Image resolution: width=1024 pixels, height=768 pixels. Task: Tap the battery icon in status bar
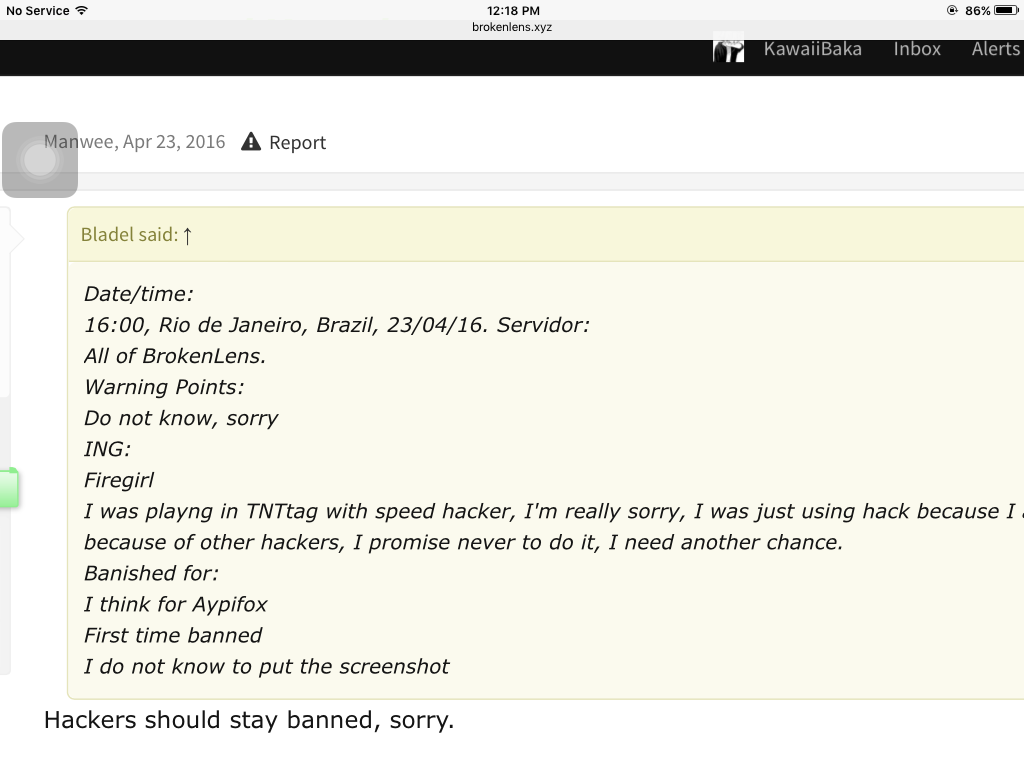click(x=1006, y=10)
